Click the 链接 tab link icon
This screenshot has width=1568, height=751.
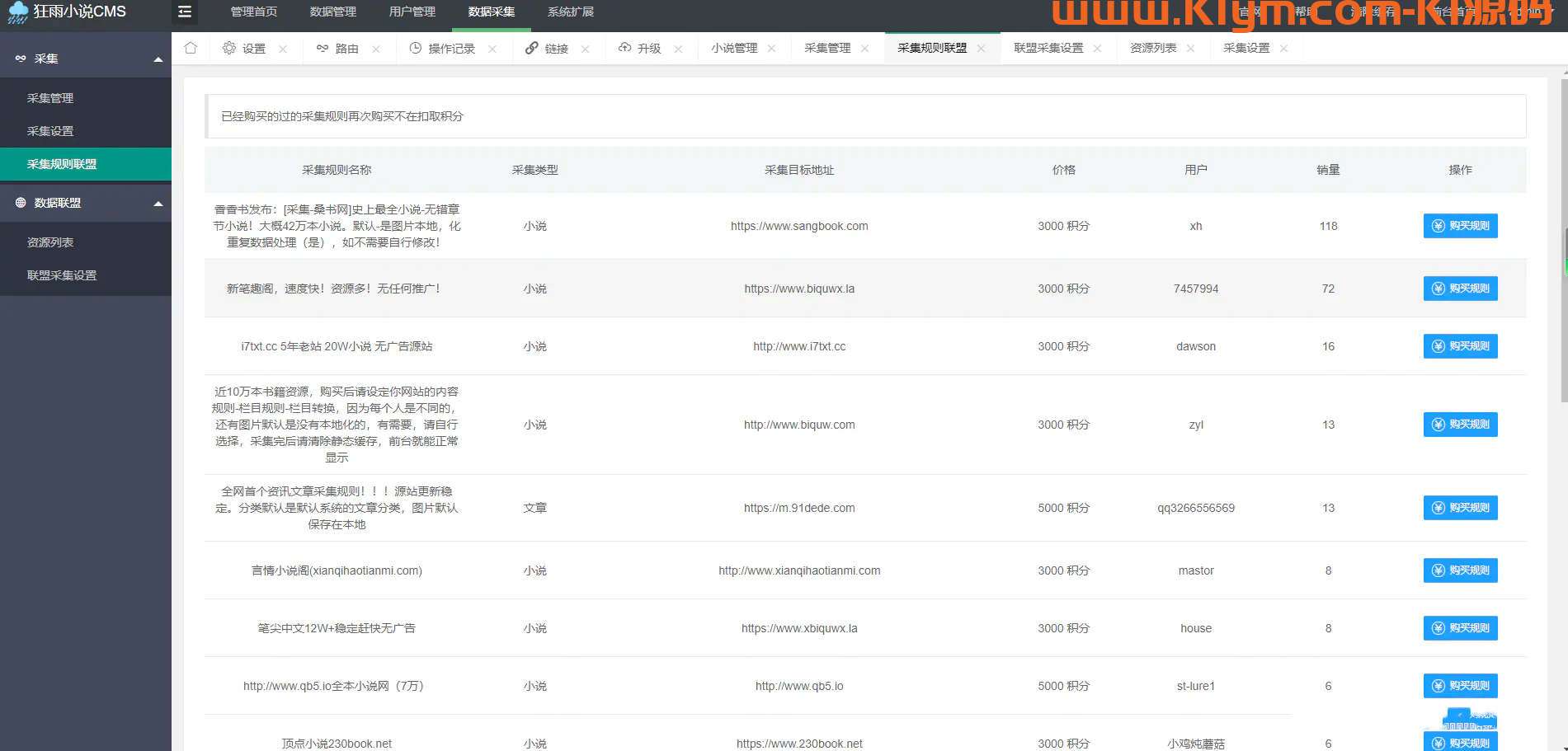tap(532, 48)
